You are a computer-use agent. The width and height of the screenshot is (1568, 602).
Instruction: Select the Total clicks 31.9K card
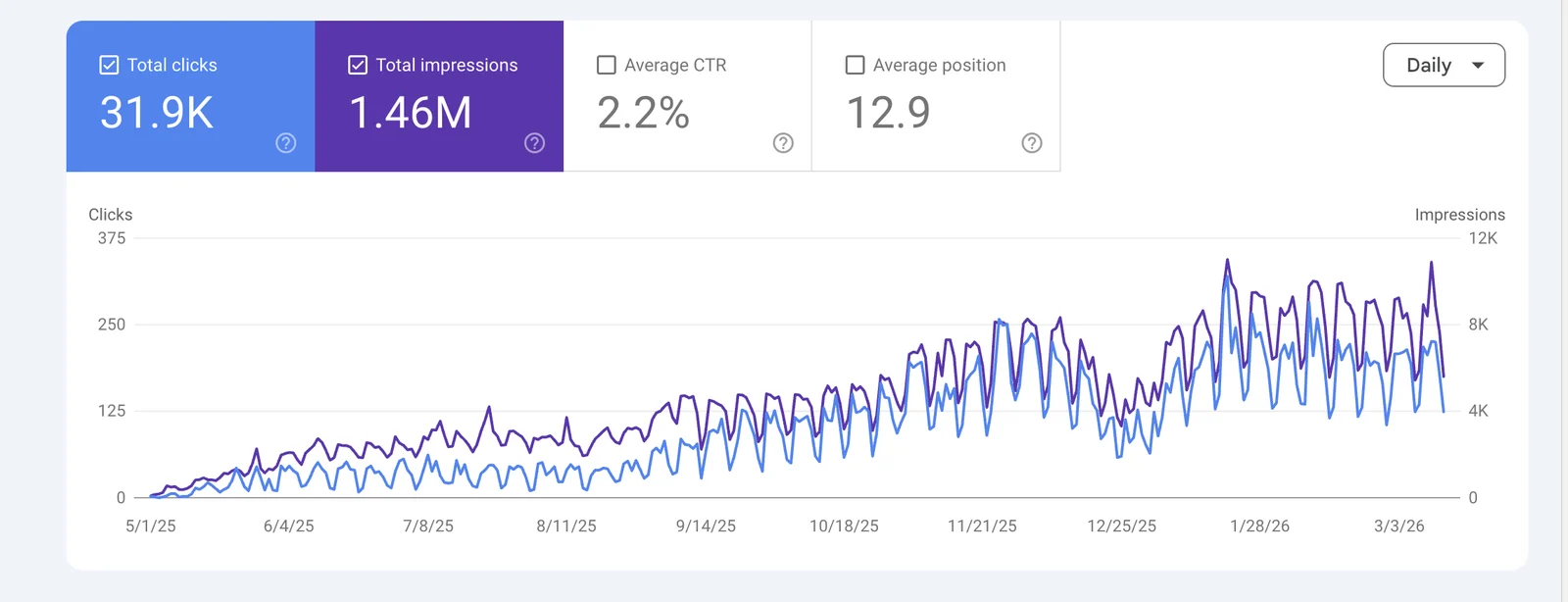click(190, 96)
